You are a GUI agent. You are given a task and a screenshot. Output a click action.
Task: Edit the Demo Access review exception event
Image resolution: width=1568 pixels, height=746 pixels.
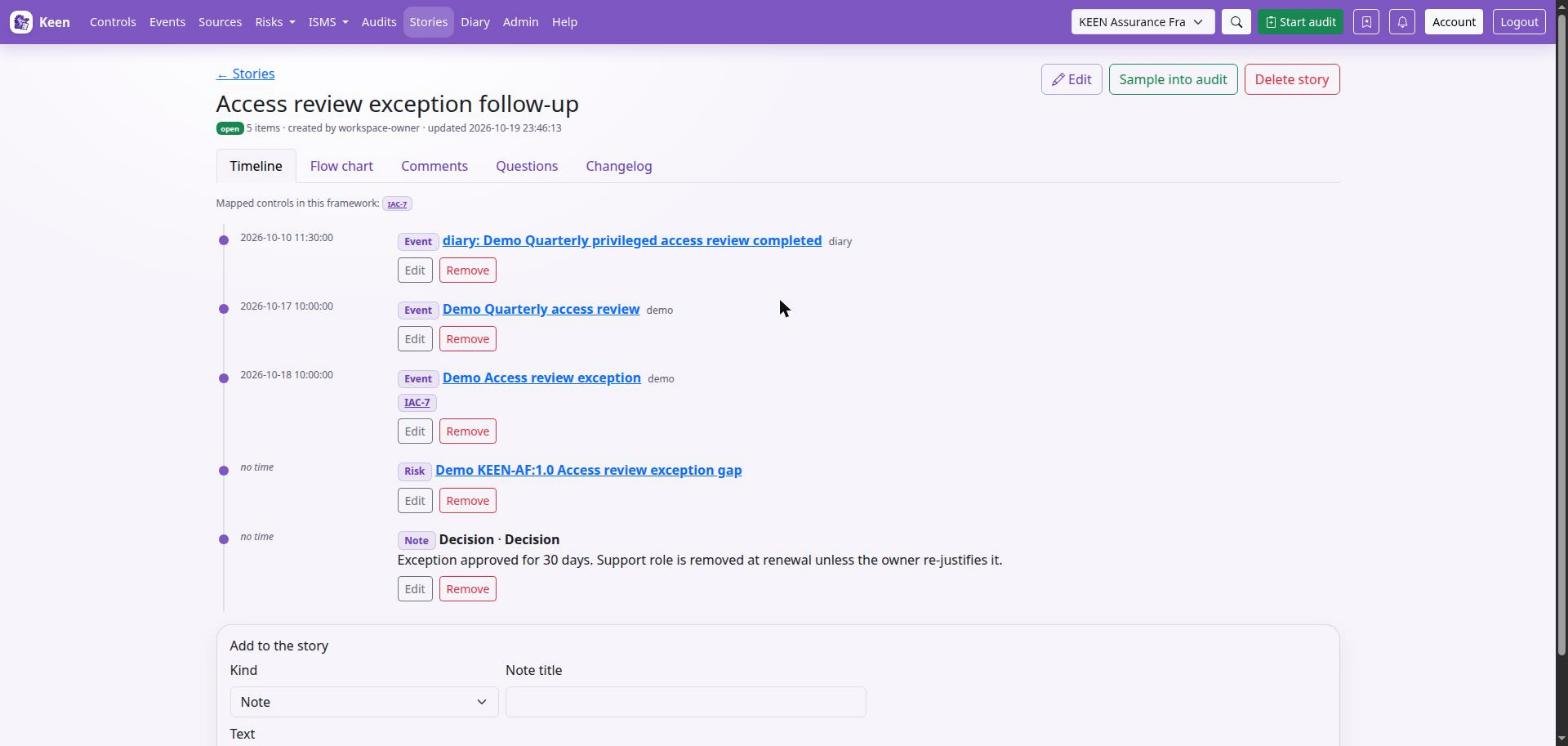415,432
